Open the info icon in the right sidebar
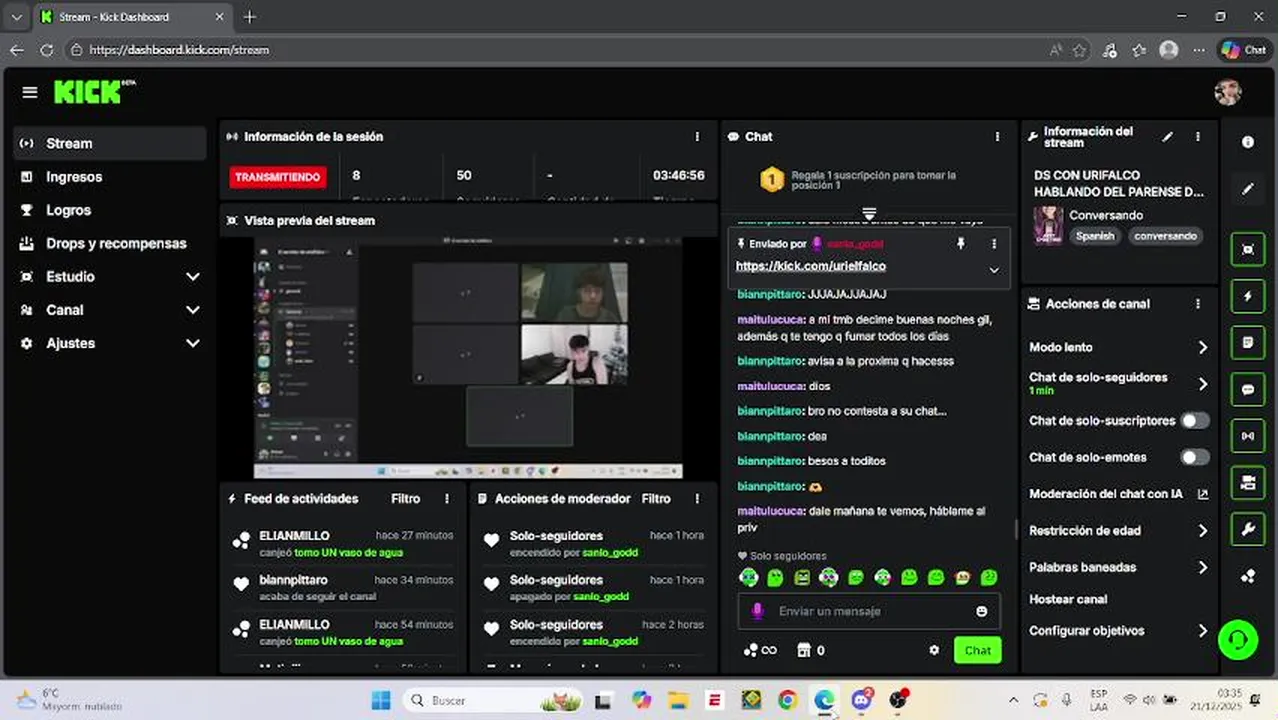This screenshot has height=720, width=1278. coord(1247,142)
